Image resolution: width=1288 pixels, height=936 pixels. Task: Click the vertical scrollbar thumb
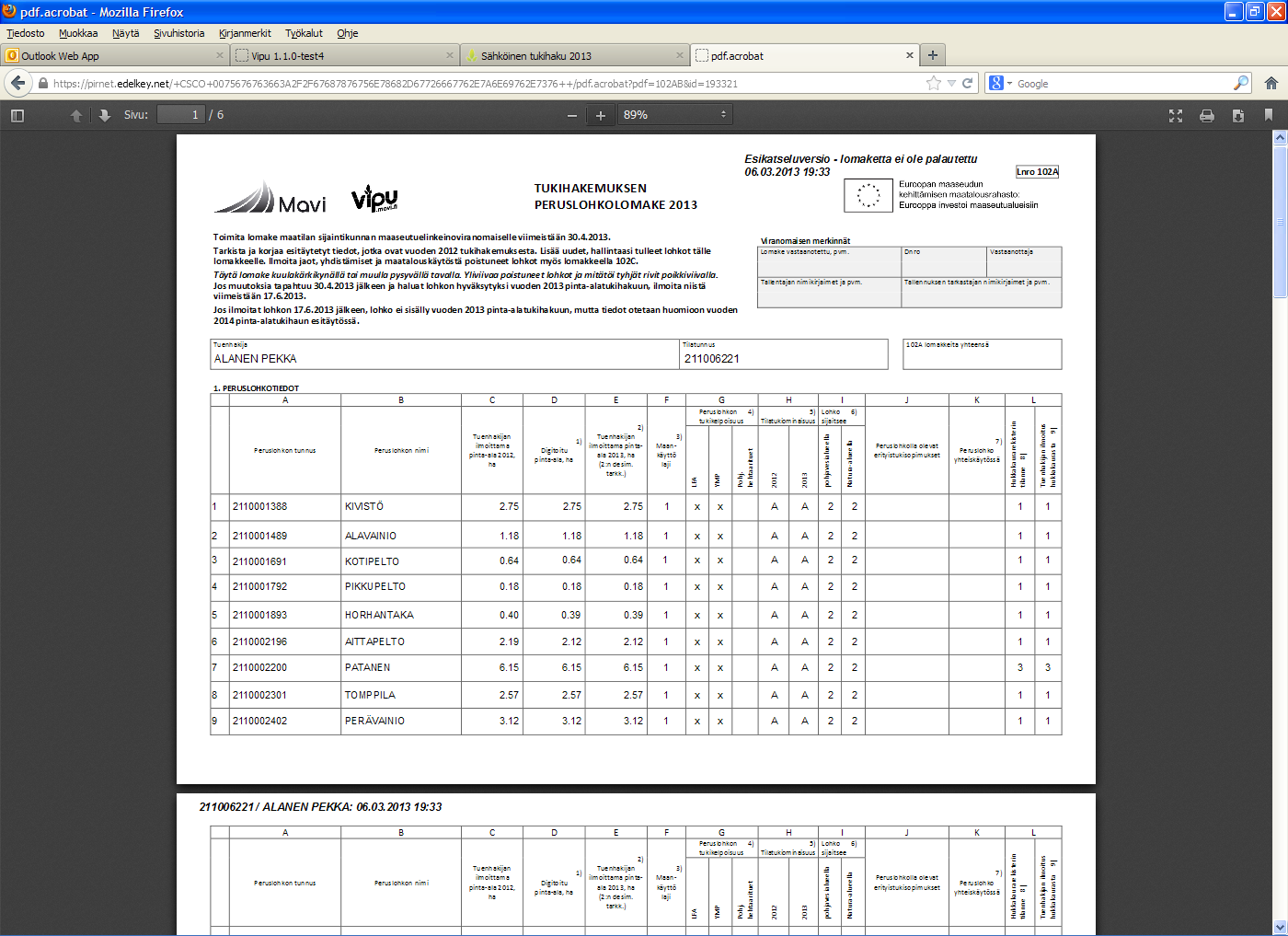1280,221
